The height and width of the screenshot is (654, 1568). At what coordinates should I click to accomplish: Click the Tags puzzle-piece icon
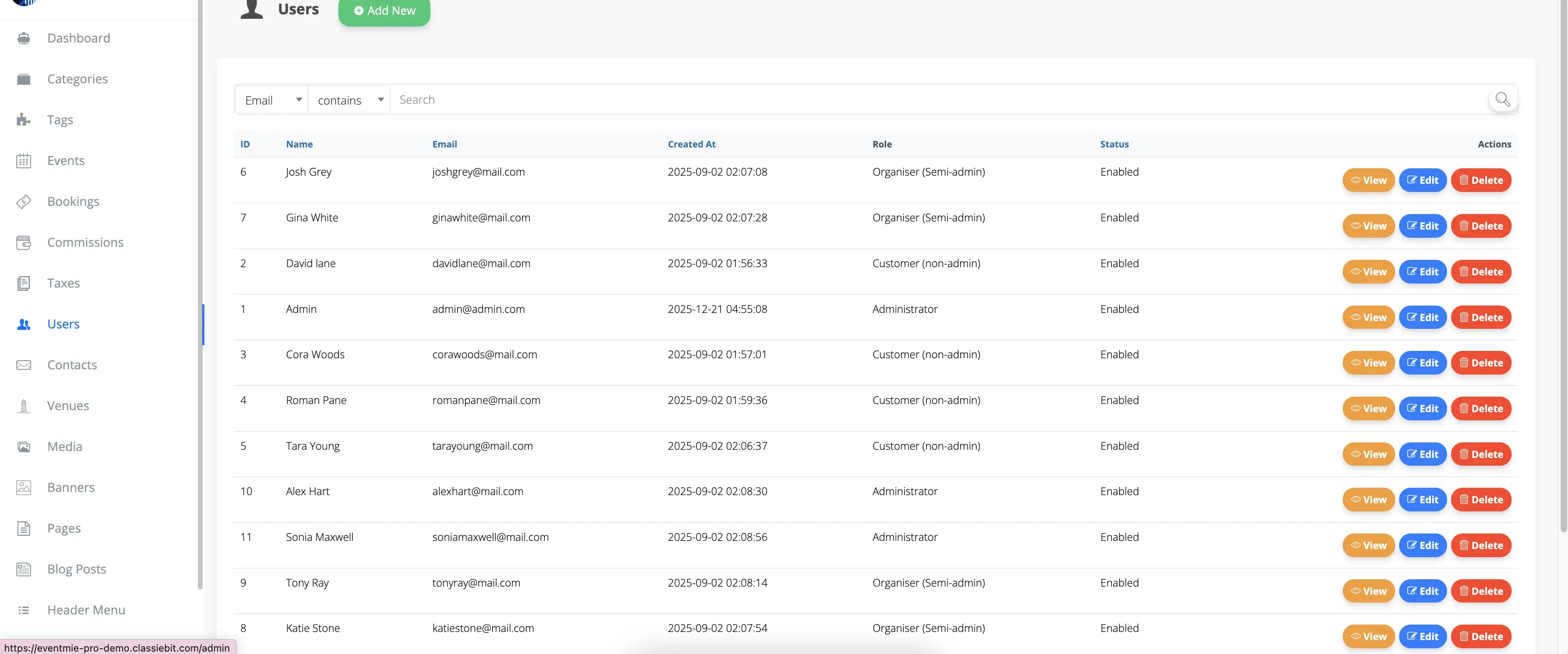tap(24, 120)
